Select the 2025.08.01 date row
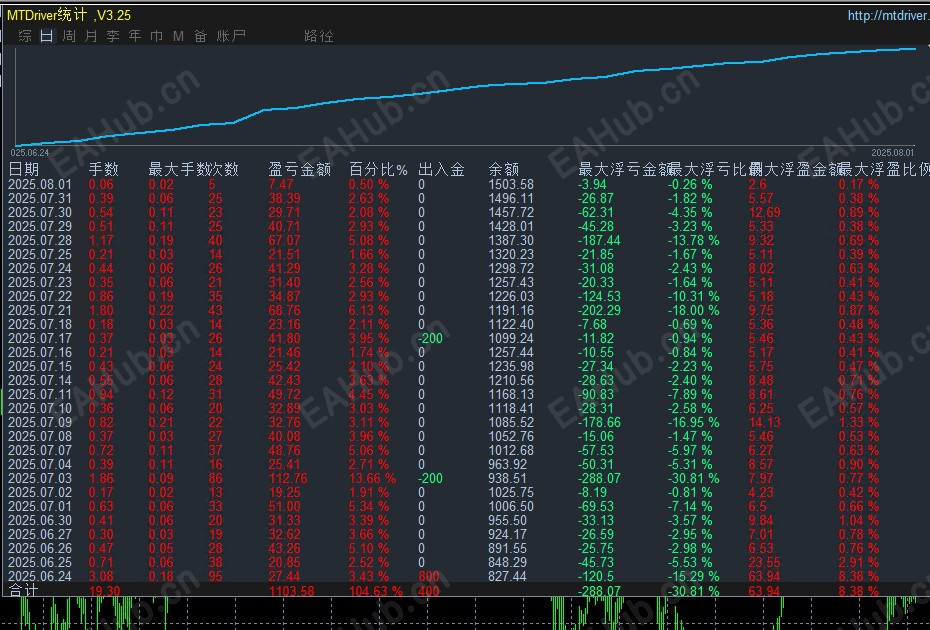The width and height of the screenshot is (930, 630). point(40,184)
